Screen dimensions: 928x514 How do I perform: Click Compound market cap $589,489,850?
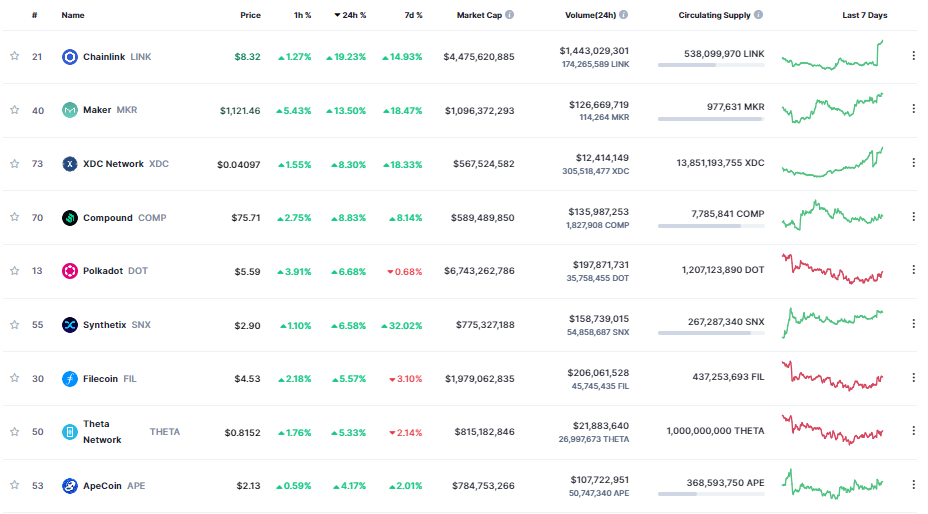(x=482, y=218)
